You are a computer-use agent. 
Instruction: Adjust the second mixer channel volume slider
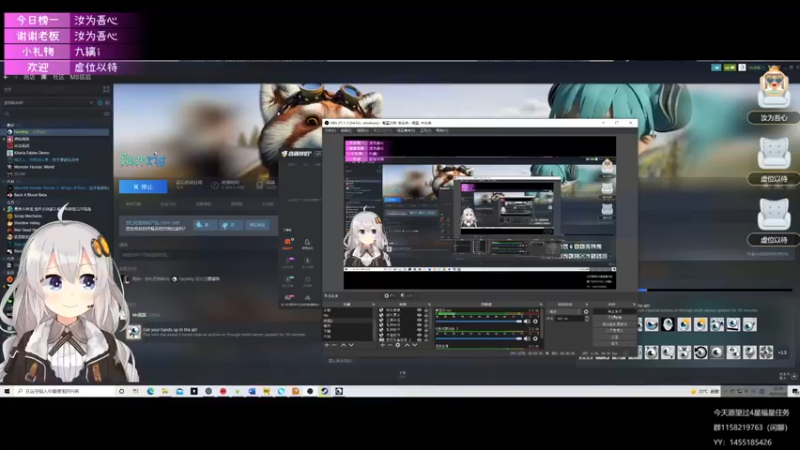pos(479,338)
